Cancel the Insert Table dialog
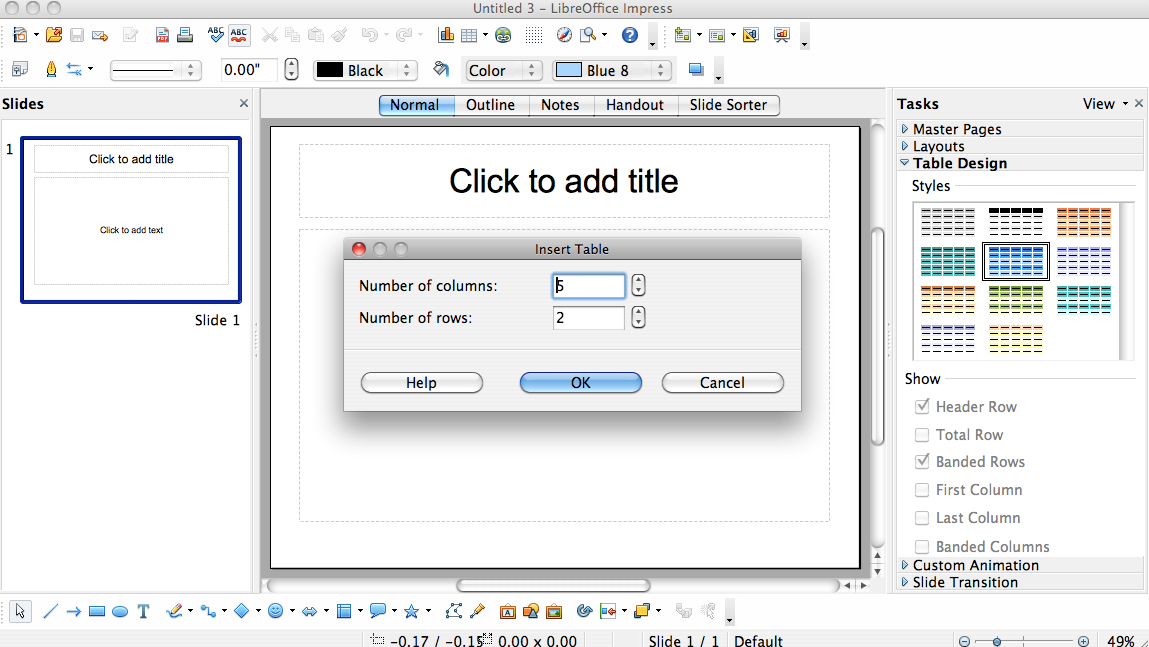Image resolution: width=1149 pixels, height=647 pixels. [722, 382]
